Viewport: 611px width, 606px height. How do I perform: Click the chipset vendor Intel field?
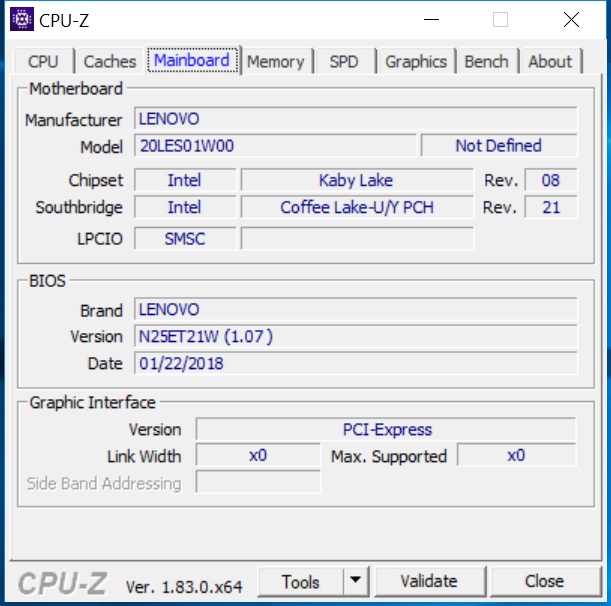[185, 180]
